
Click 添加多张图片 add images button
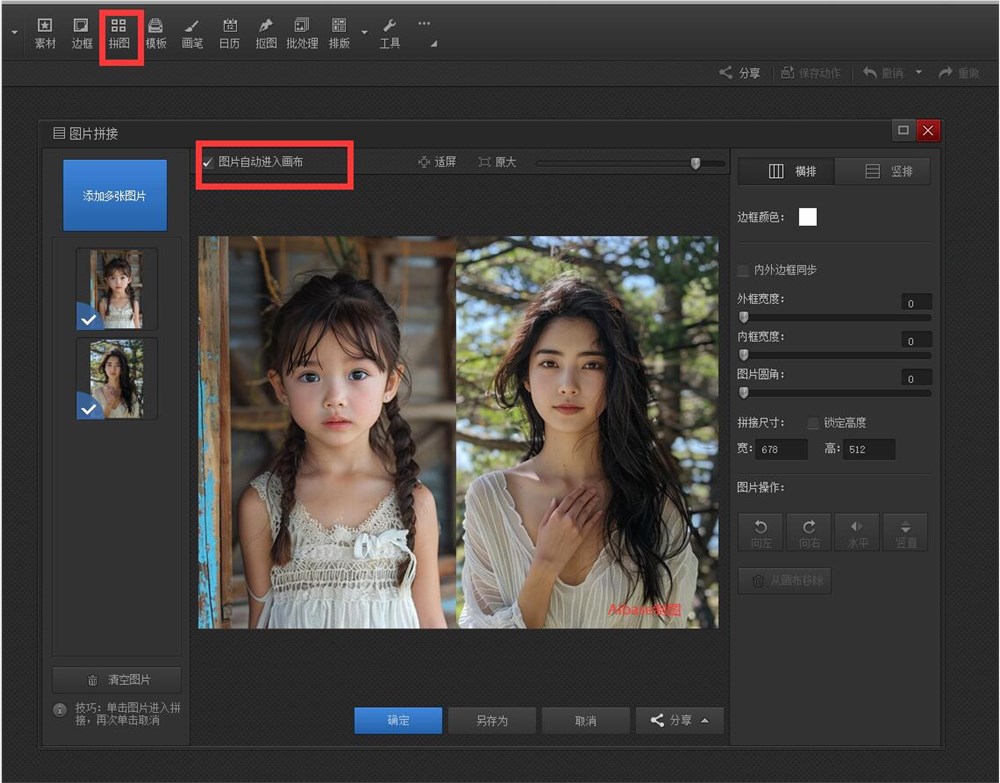point(115,195)
